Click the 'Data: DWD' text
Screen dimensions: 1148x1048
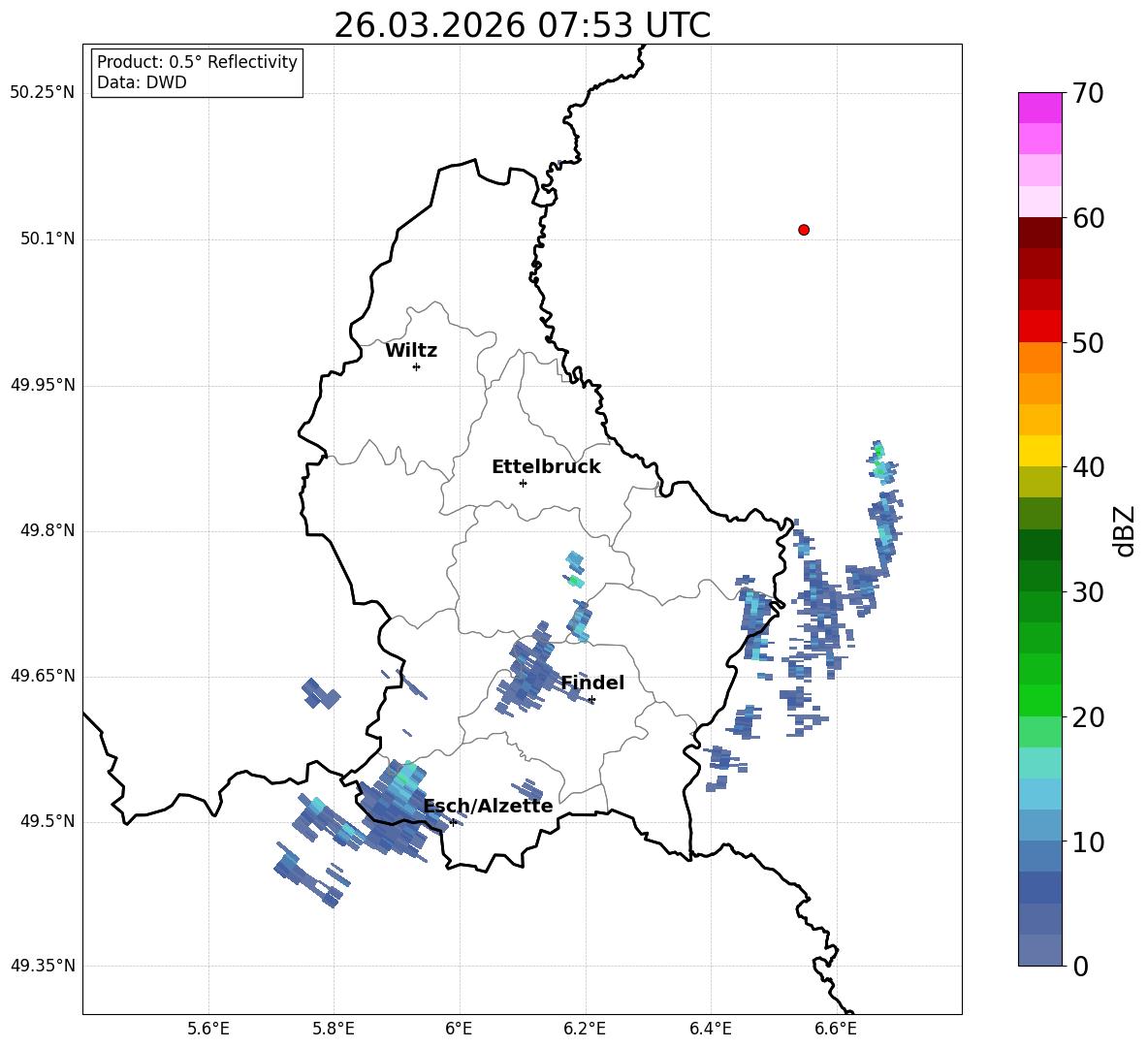pyautogui.click(x=142, y=82)
